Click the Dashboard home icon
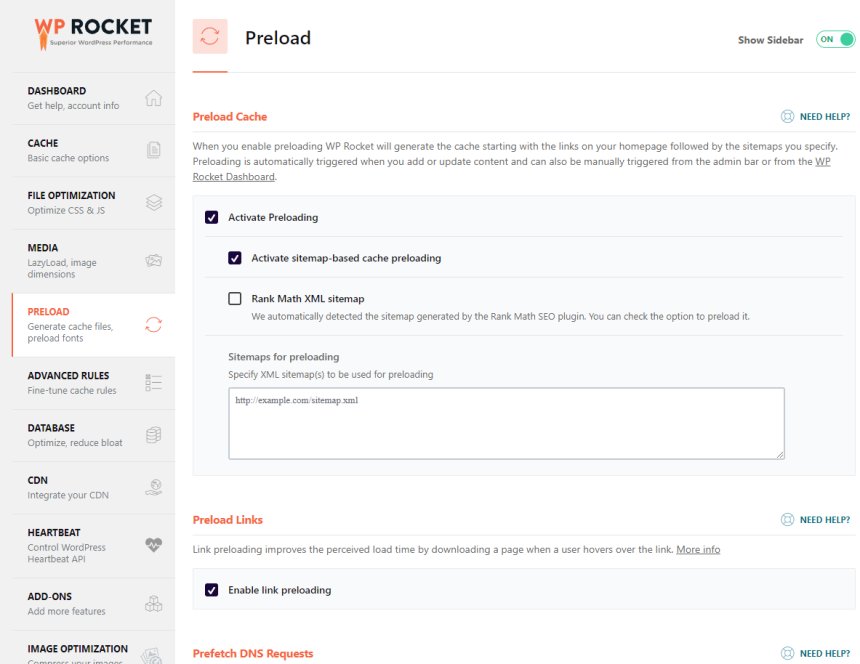This screenshot has width=860, height=664. point(153,98)
